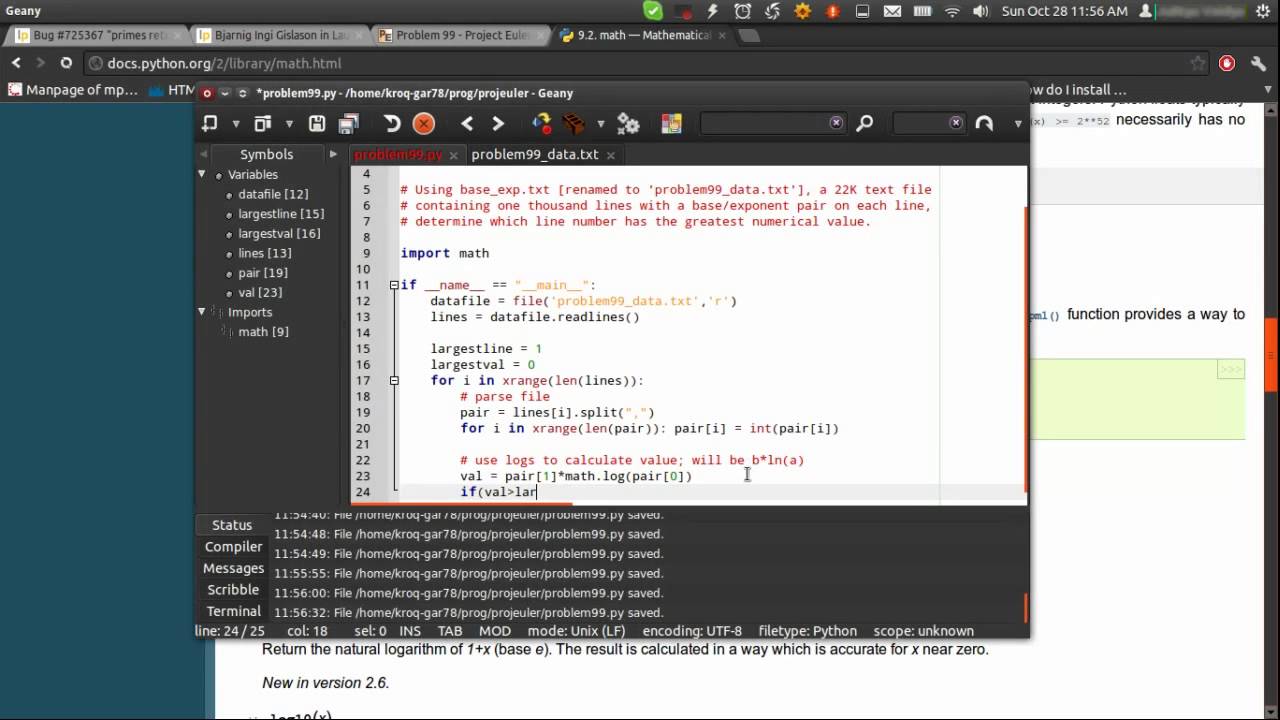1280x720 pixels.
Task: Select the Terminal tab in message panel
Action: pos(233,611)
